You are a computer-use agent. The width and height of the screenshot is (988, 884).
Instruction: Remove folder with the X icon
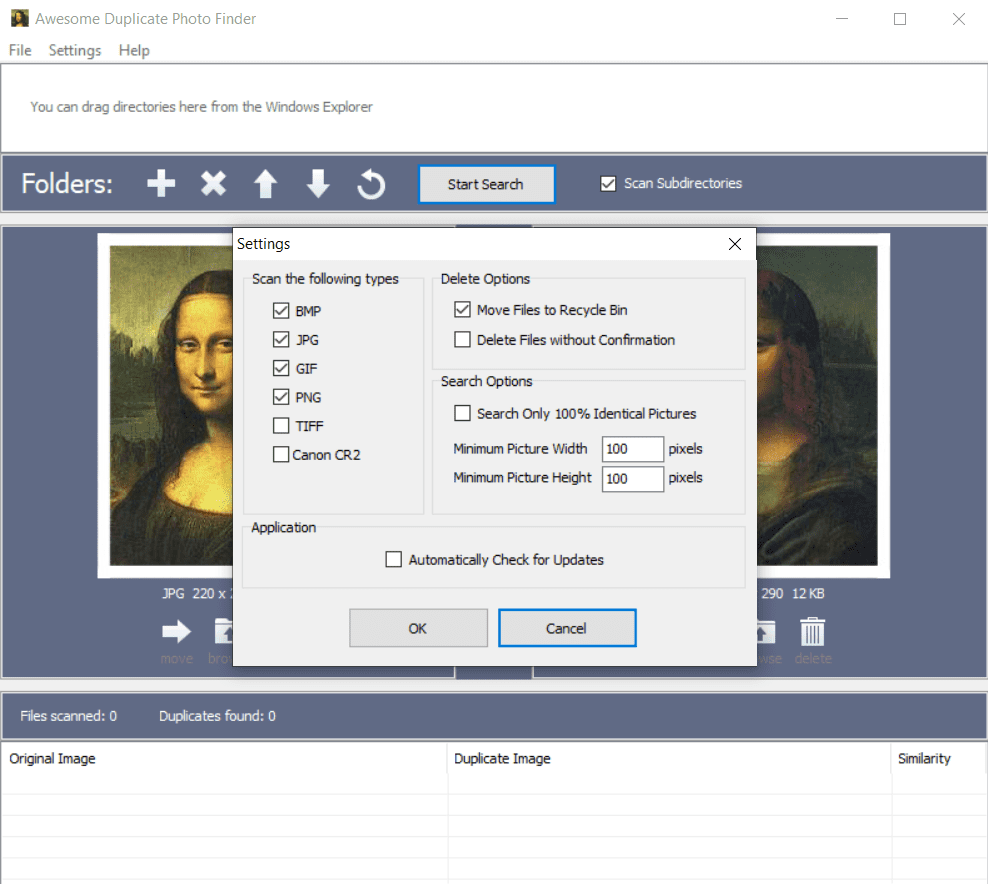click(213, 183)
